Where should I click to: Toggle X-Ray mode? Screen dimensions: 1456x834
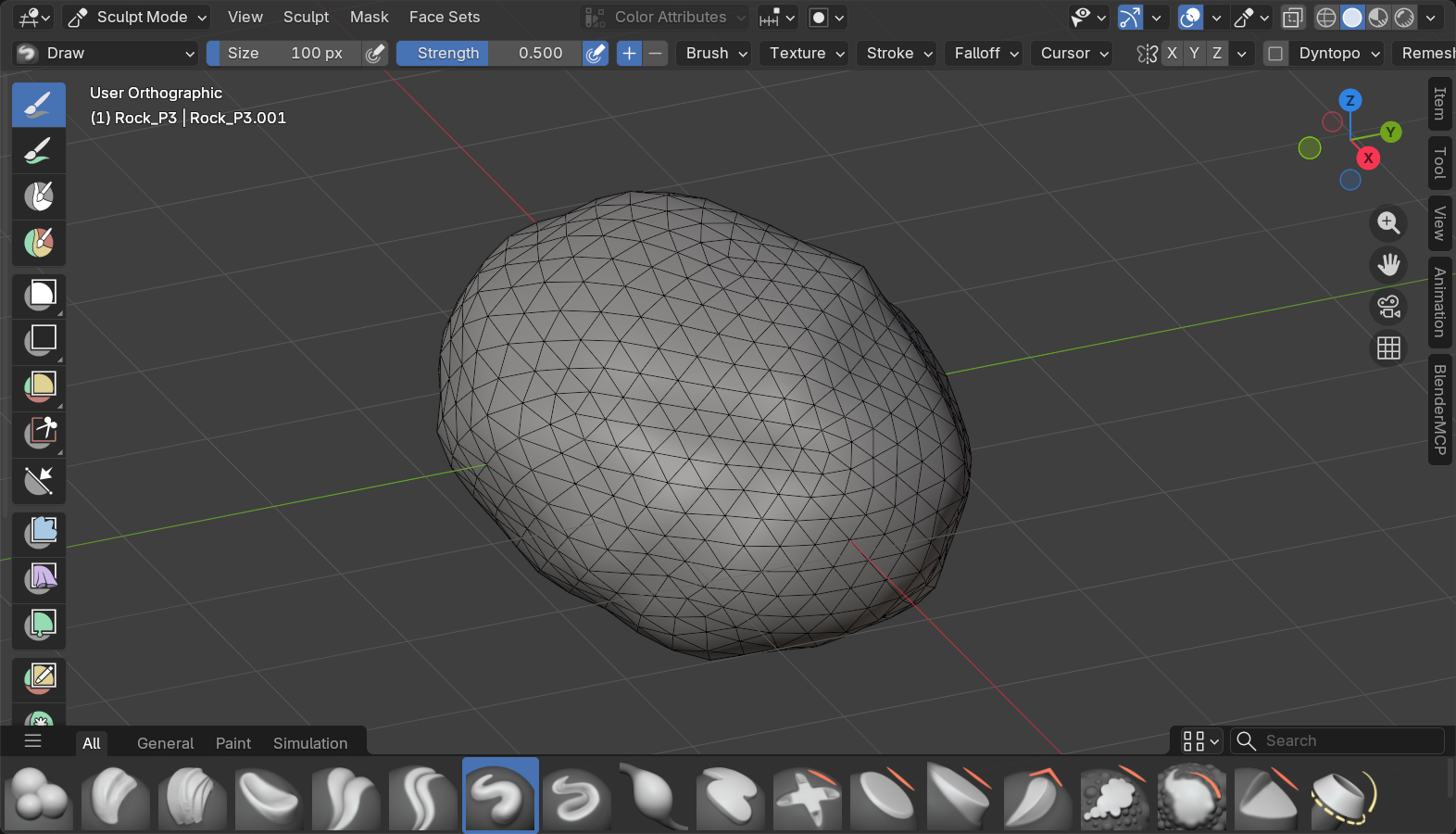1293,18
